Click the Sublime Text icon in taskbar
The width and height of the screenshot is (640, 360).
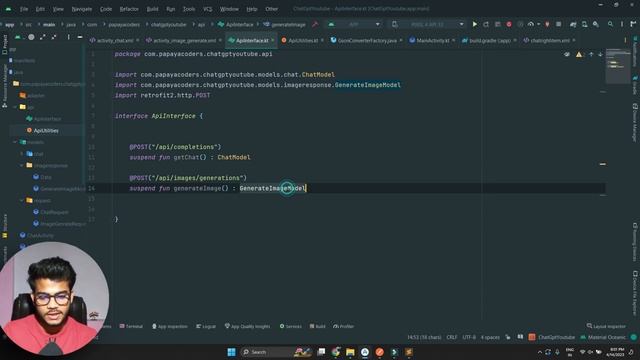[409, 352]
